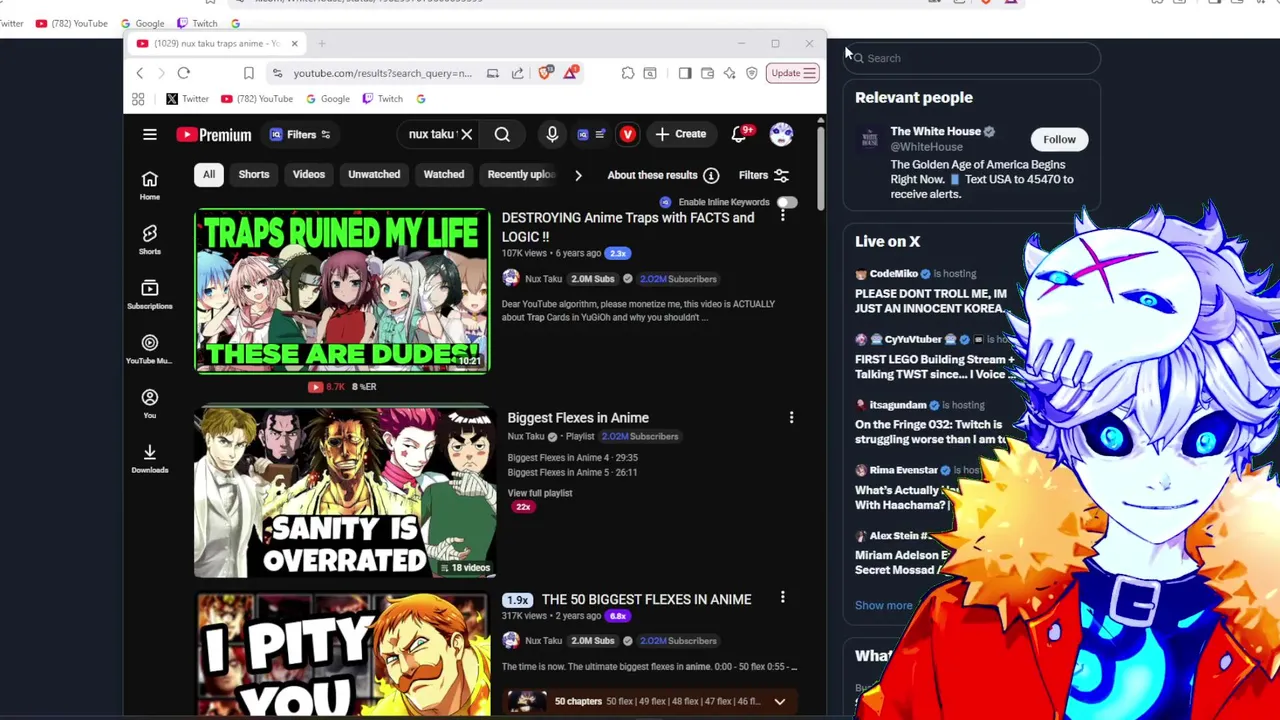Follow The White House on X
Image resolution: width=1280 pixels, height=720 pixels.
[x=1059, y=139]
